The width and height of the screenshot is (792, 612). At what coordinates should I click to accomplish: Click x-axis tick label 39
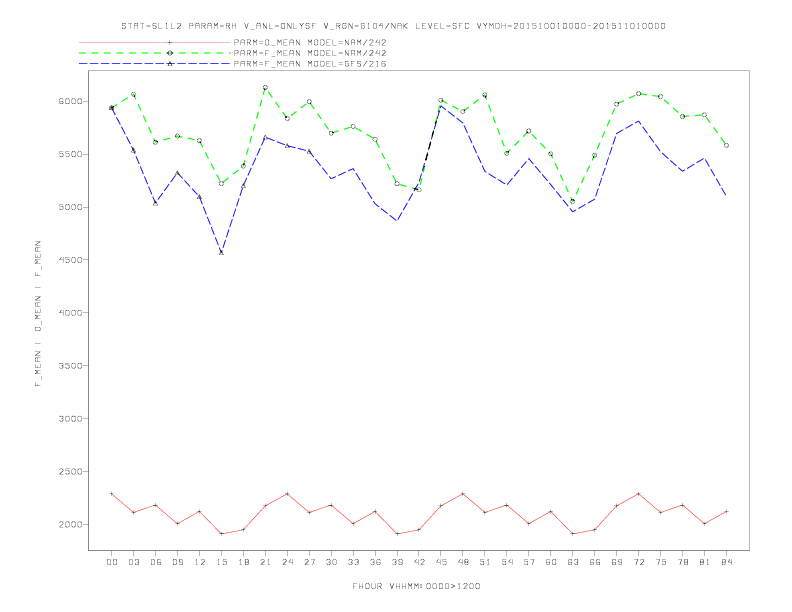pyautogui.click(x=397, y=562)
